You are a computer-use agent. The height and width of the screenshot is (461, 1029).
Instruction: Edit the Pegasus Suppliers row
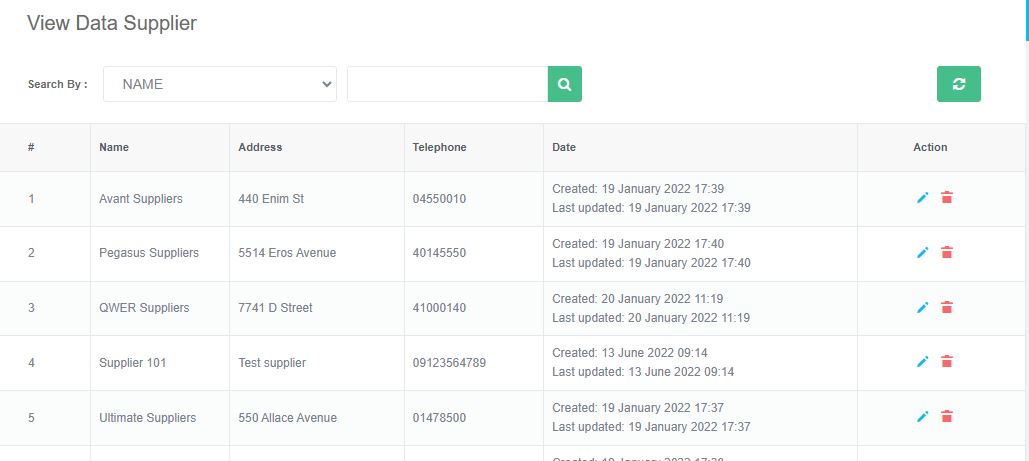[x=922, y=253]
